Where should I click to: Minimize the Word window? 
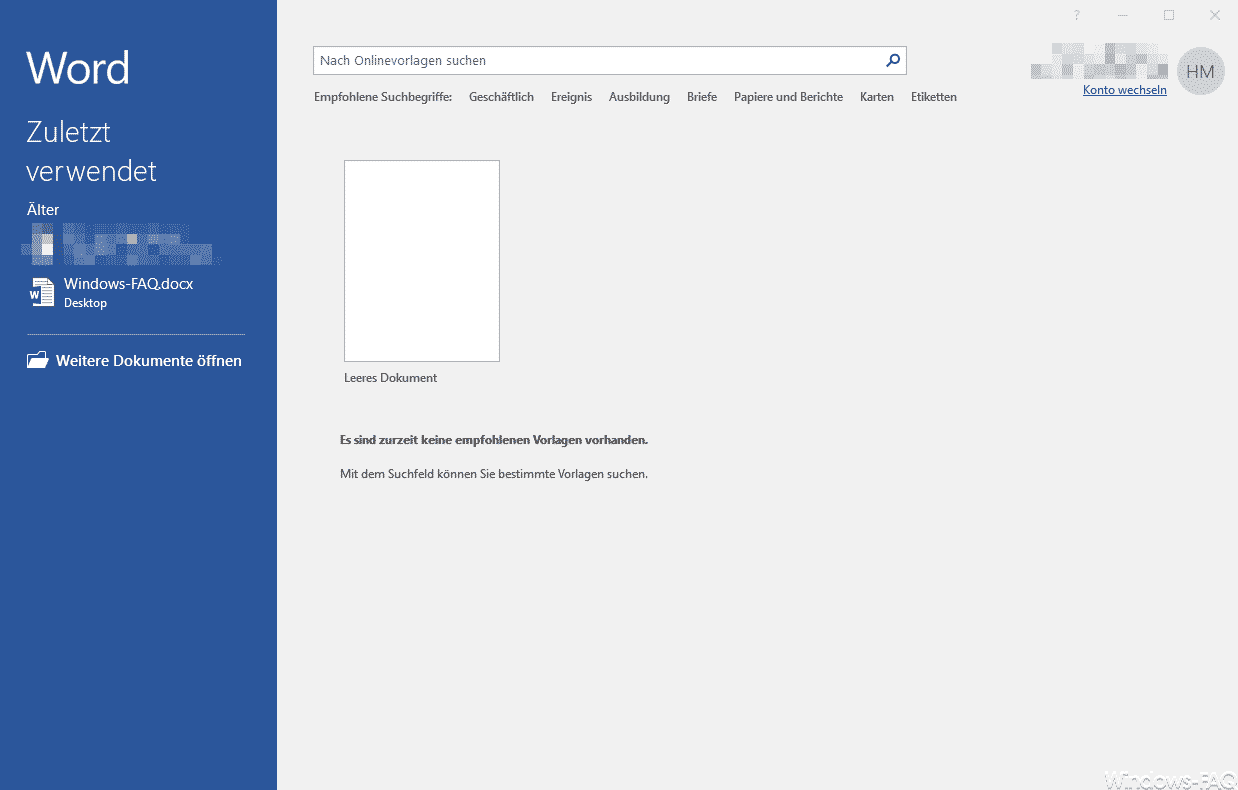pyautogui.click(x=1123, y=15)
